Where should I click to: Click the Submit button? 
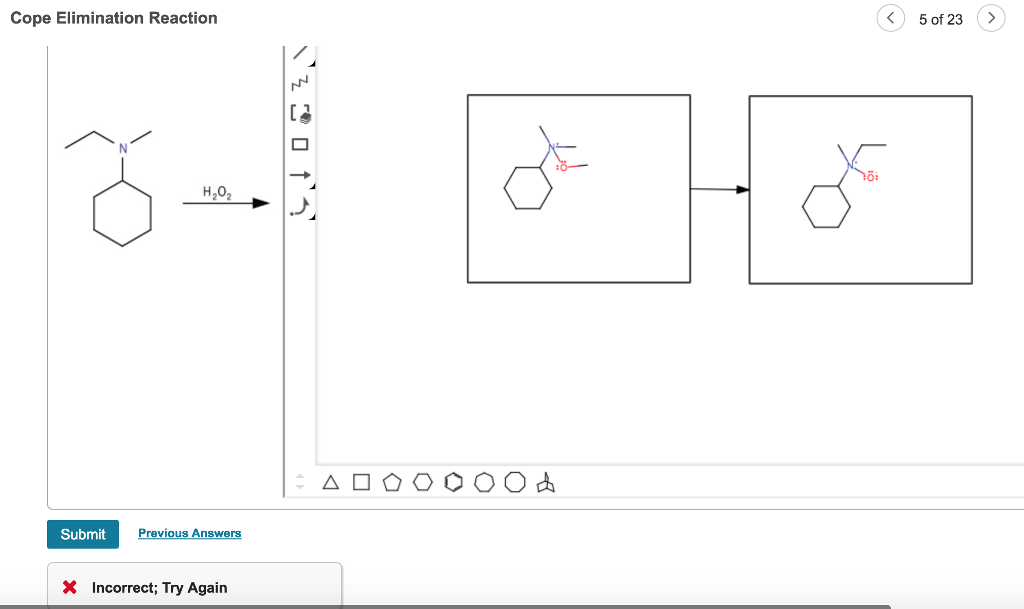click(82, 534)
